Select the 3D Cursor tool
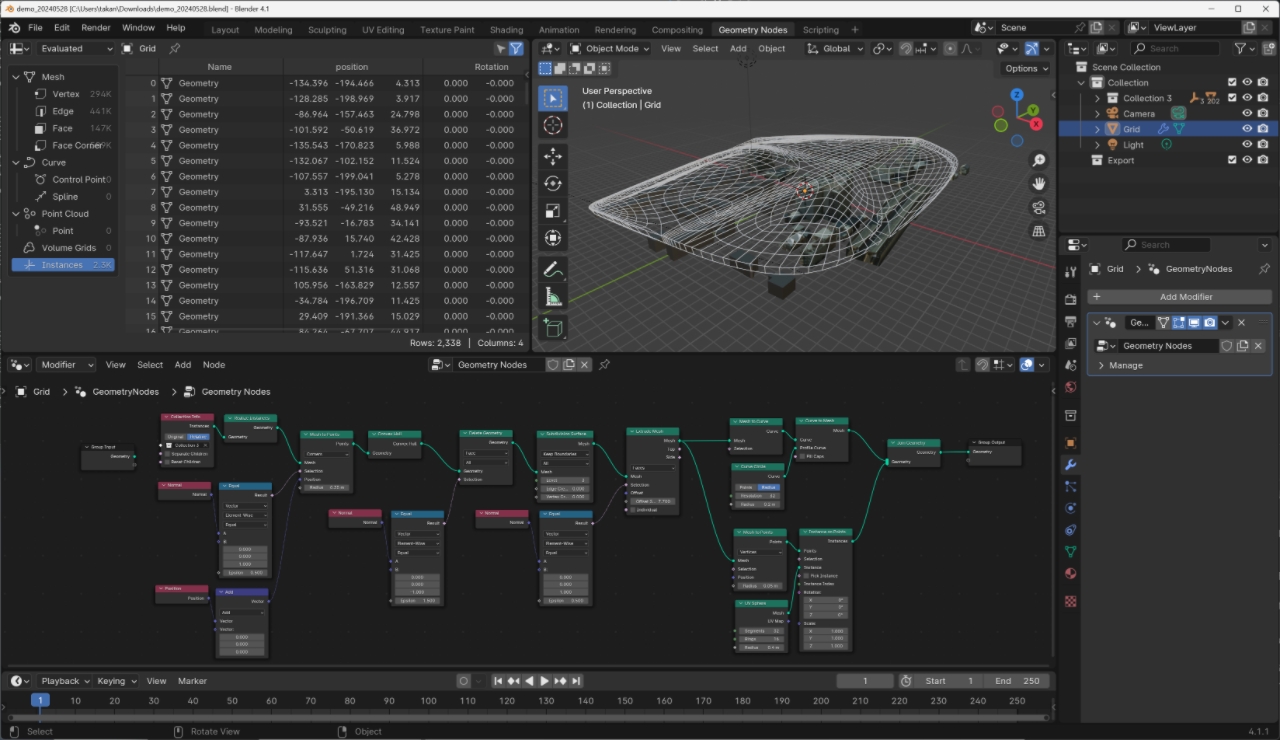This screenshot has height=740, width=1280. pos(553,125)
